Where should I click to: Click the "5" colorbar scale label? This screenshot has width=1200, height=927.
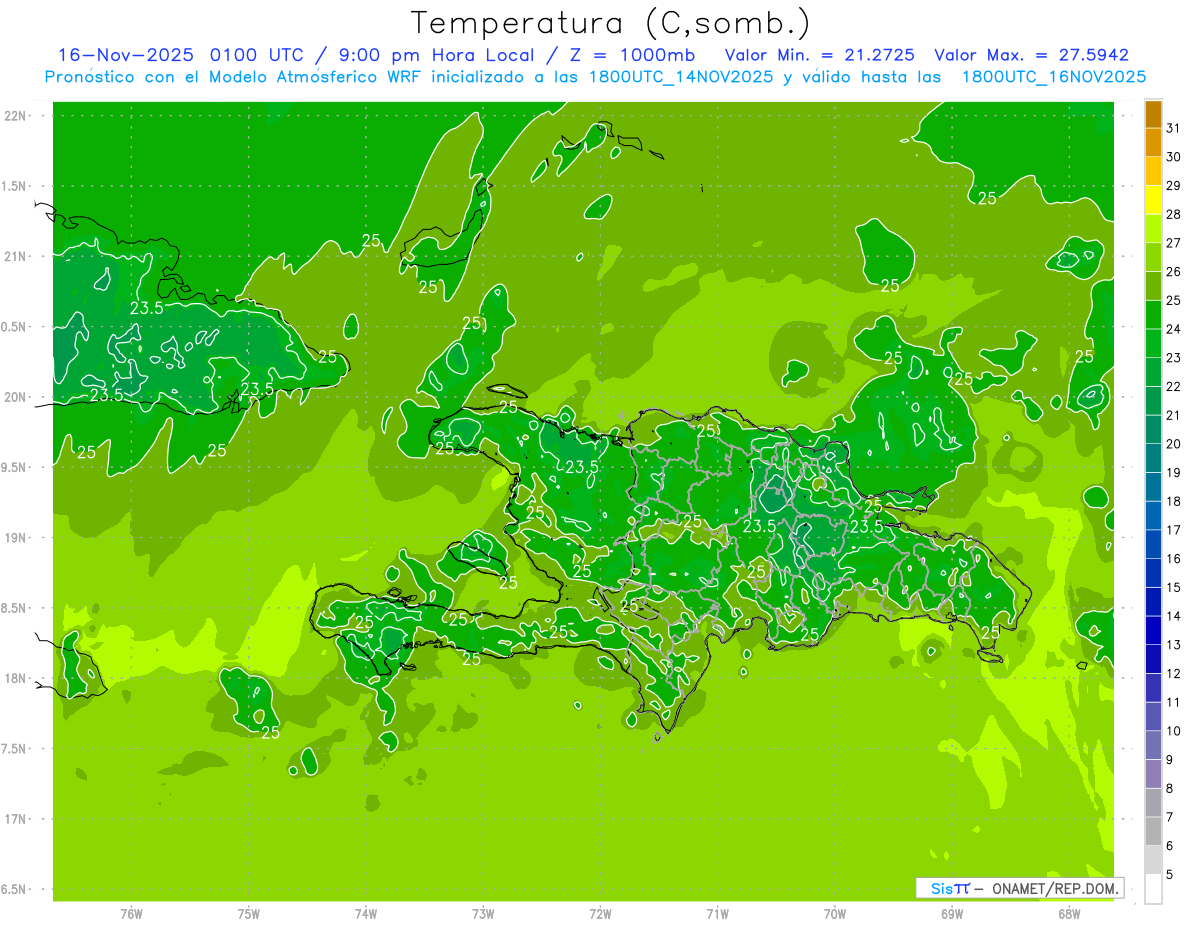1170,875
